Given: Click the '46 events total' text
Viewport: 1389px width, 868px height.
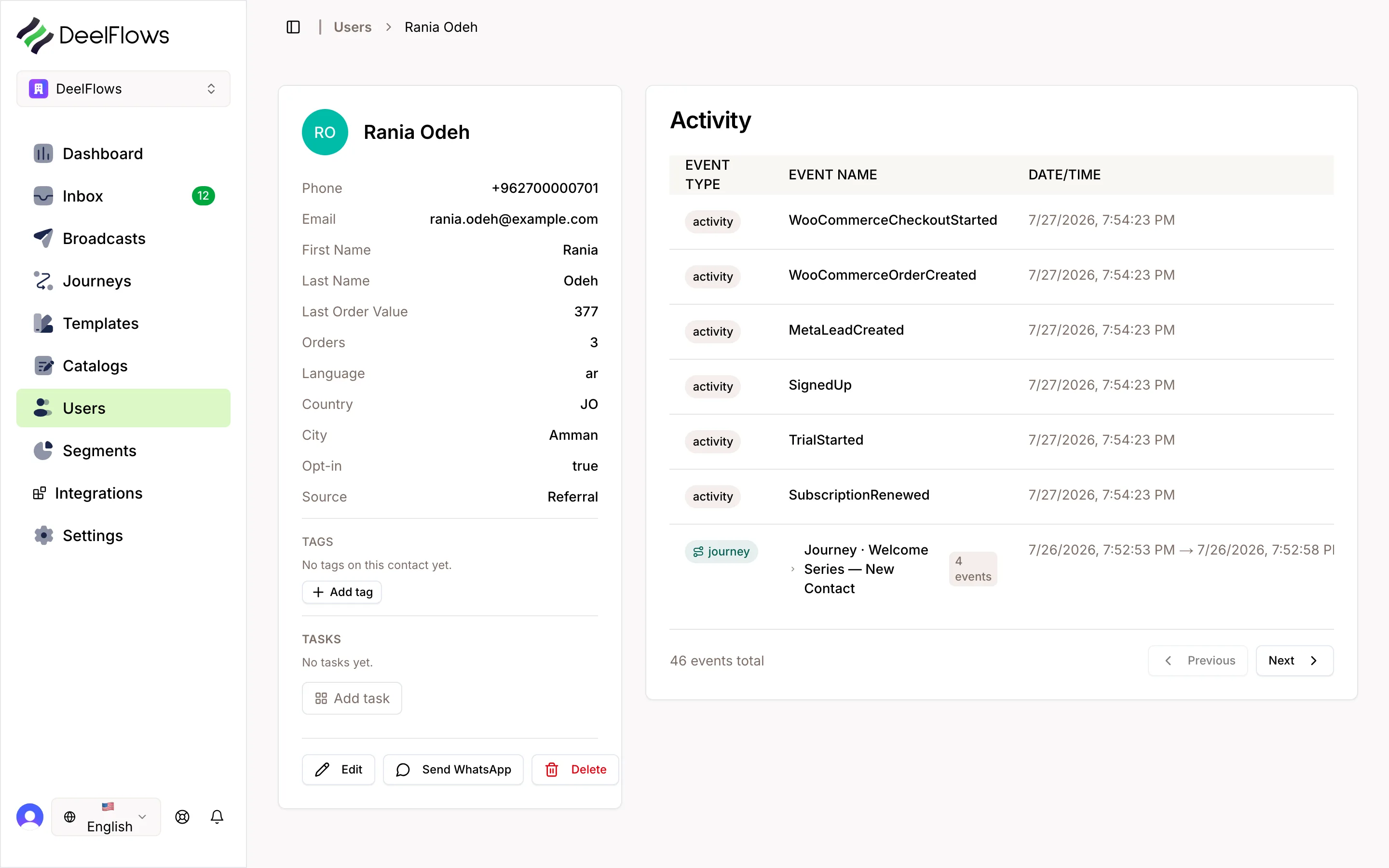Looking at the screenshot, I should (717, 661).
